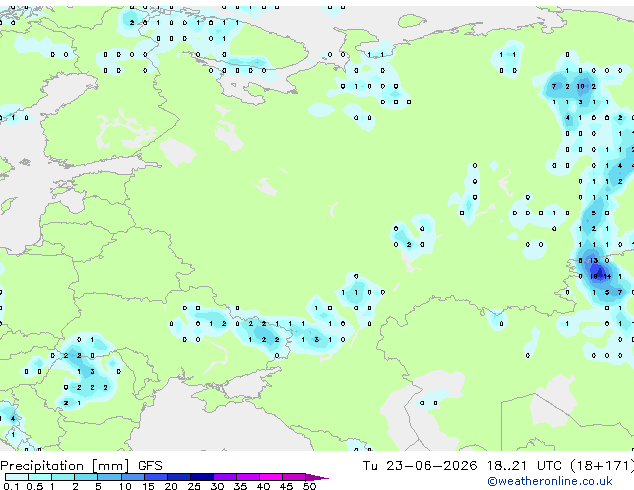This screenshot has width=634, height=490.
Task: Click the 15–20 mm legend color swatch
Action: (156, 477)
